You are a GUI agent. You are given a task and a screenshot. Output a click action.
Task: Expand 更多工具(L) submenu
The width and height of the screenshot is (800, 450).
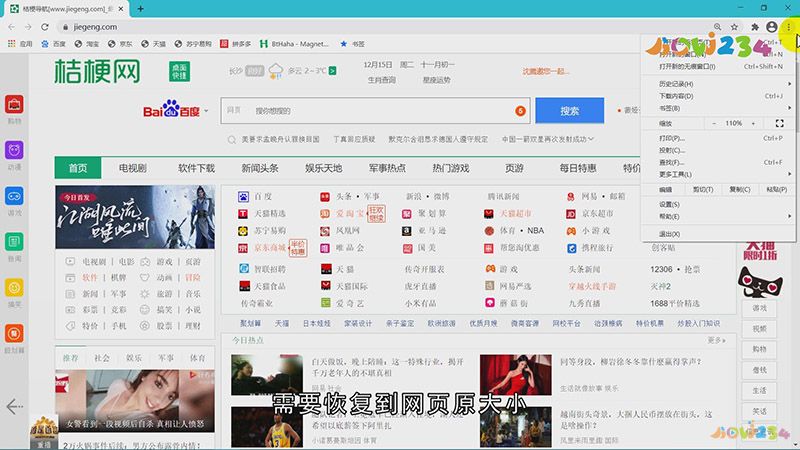pyautogui.click(x=718, y=174)
